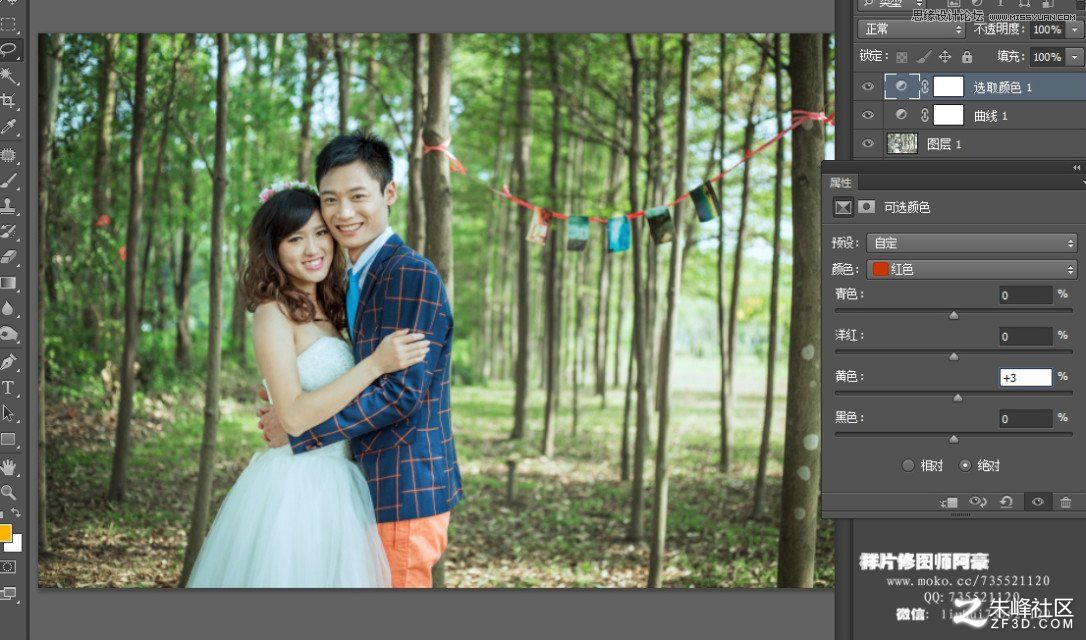Change the screen mode
Viewport: 1086px width, 640px height.
(x=8, y=593)
